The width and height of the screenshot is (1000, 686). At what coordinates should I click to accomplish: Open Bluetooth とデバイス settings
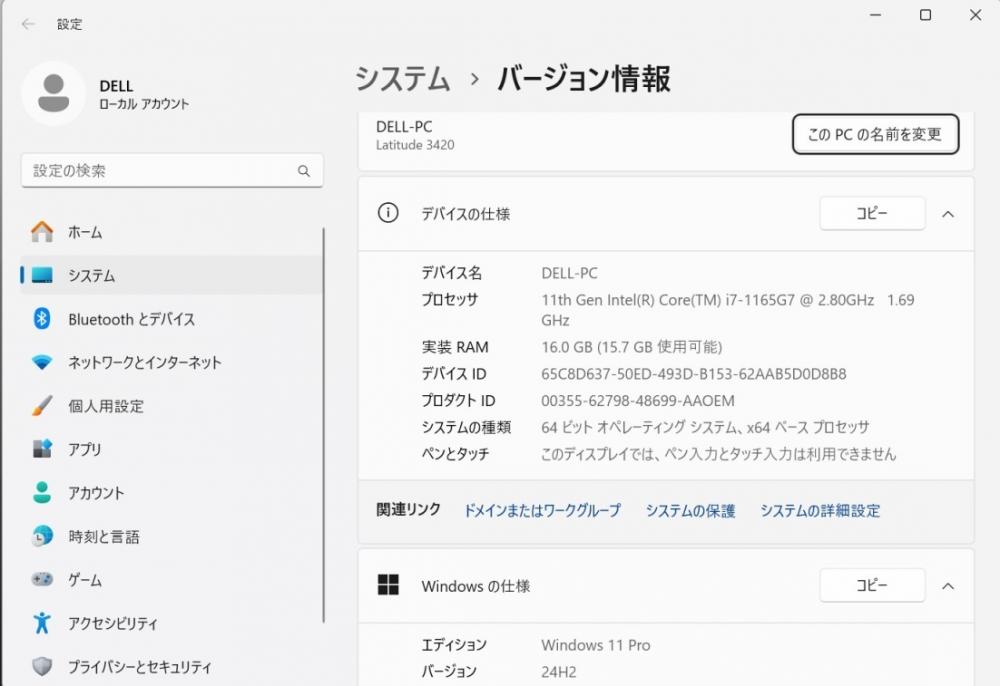[x=172, y=318]
